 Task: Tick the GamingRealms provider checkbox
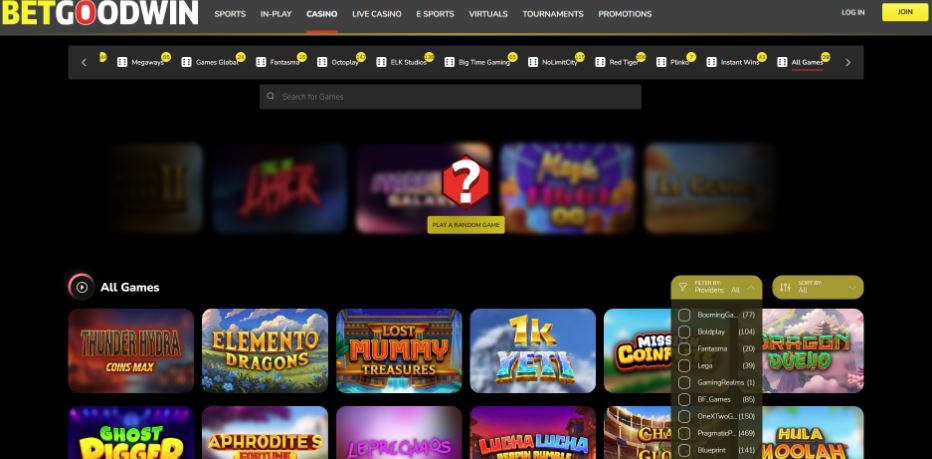click(x=684, y=382)
